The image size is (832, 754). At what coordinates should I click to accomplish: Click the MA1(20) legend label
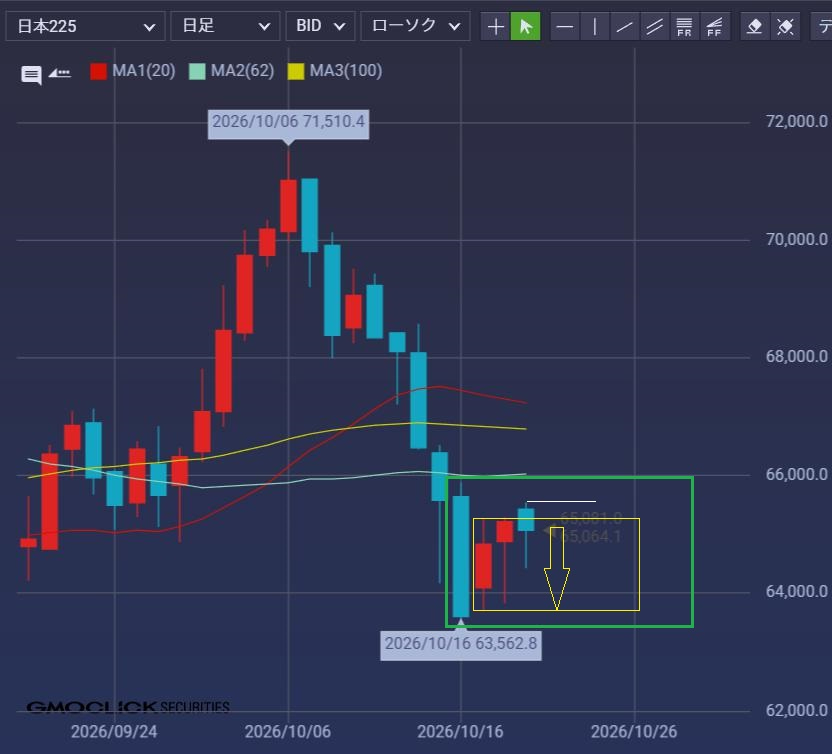[x=144, y=71]
